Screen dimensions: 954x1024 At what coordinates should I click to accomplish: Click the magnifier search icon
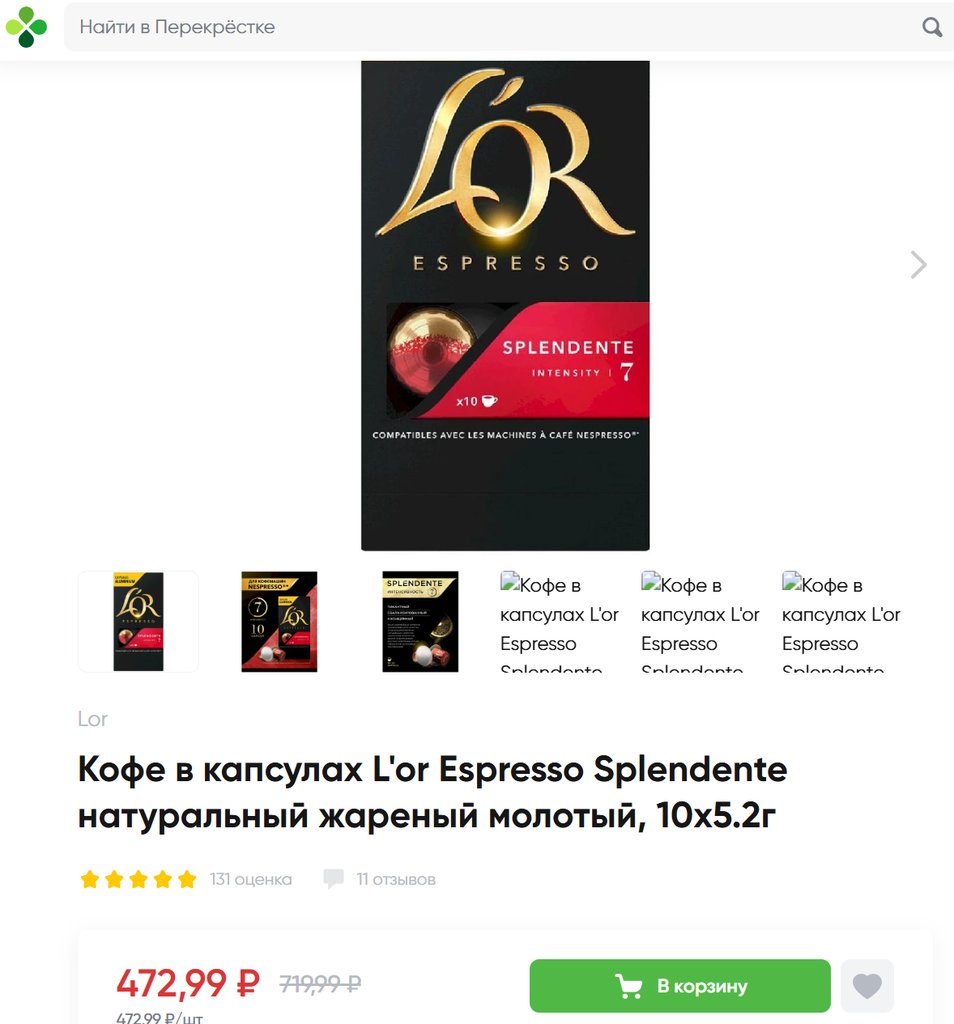932,27
